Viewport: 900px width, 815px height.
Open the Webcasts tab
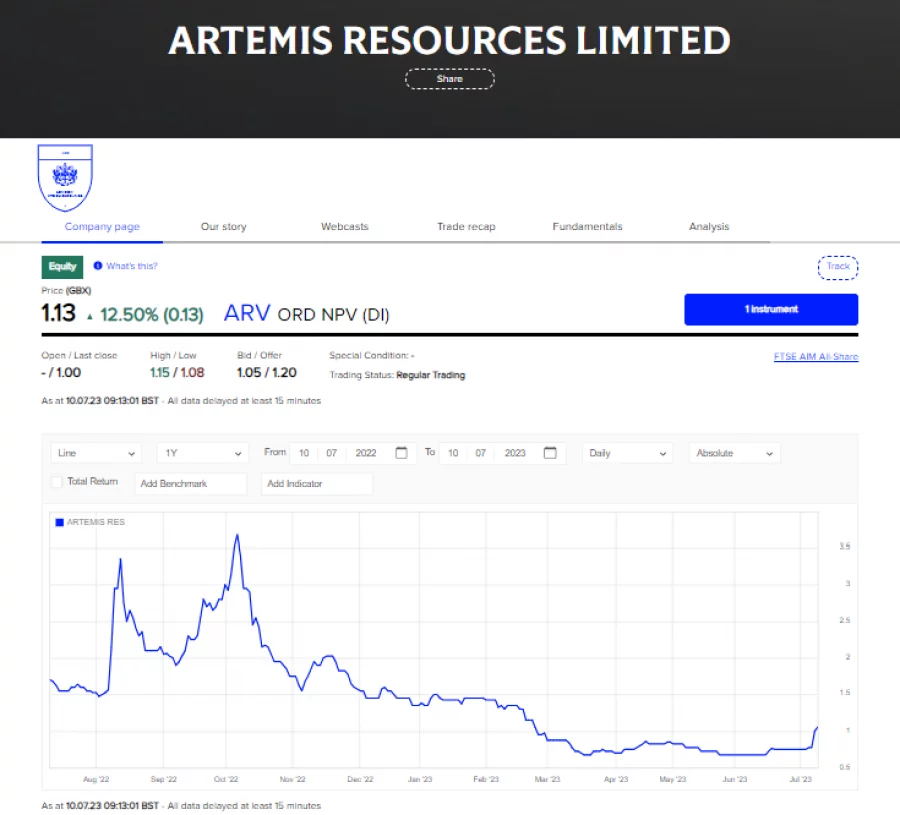[344, 227]
